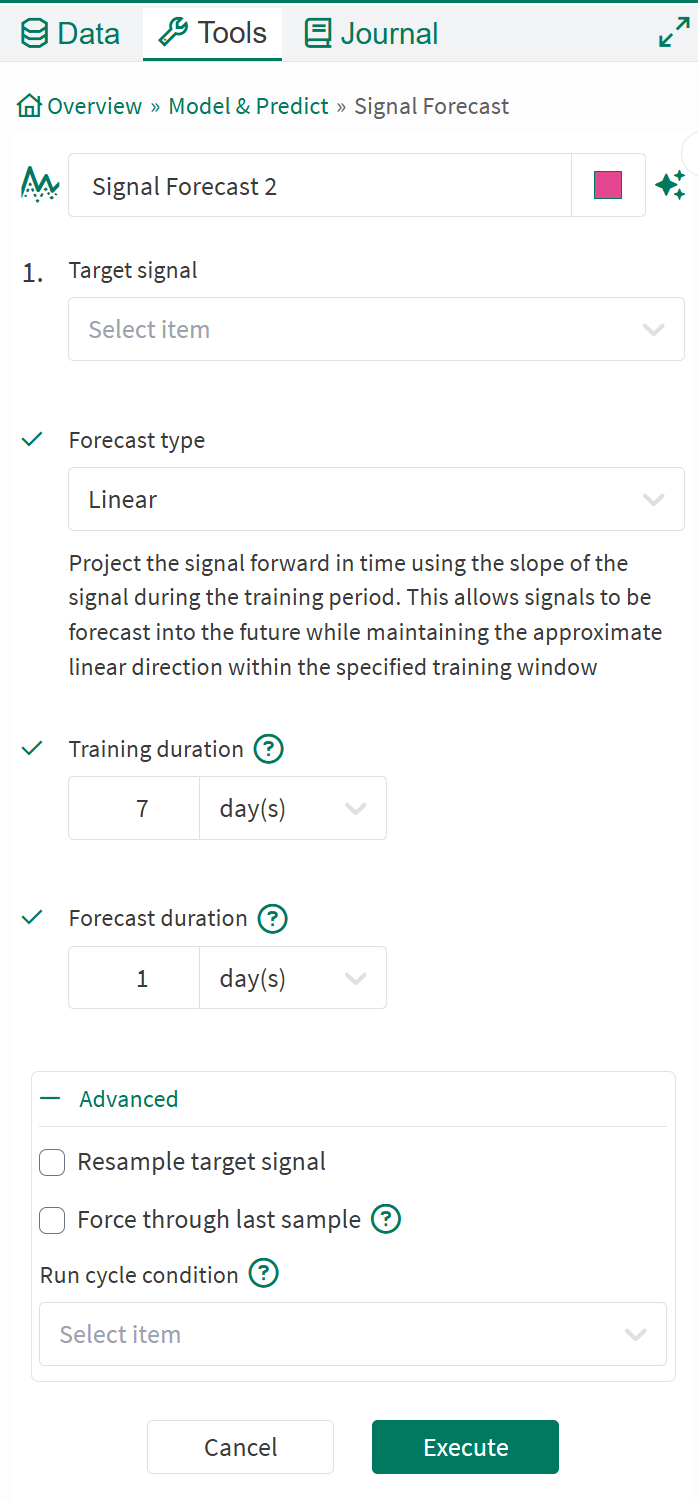The height and width of the screenshot is (1502, 698).
Task: Click the expand panel arrows icon
Action: click(x=673, y=33)
